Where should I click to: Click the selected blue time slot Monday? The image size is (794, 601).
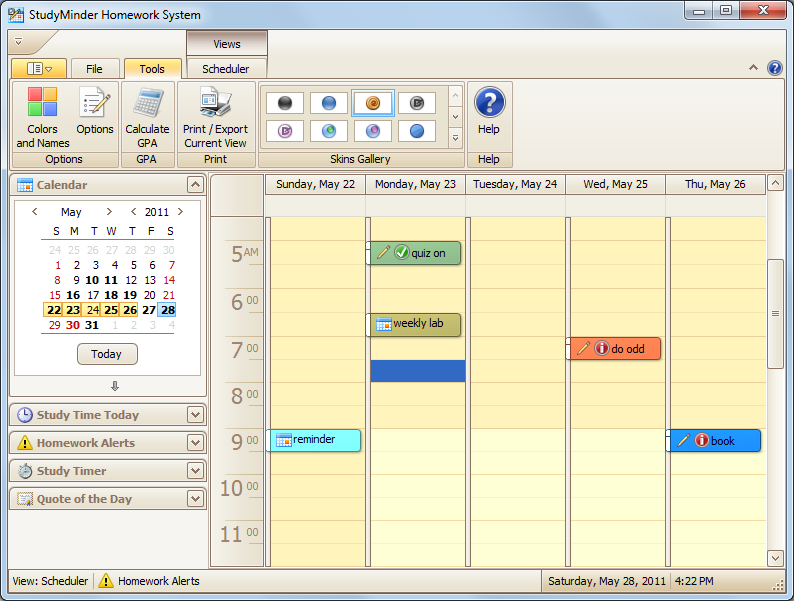[x=418, y=371]
